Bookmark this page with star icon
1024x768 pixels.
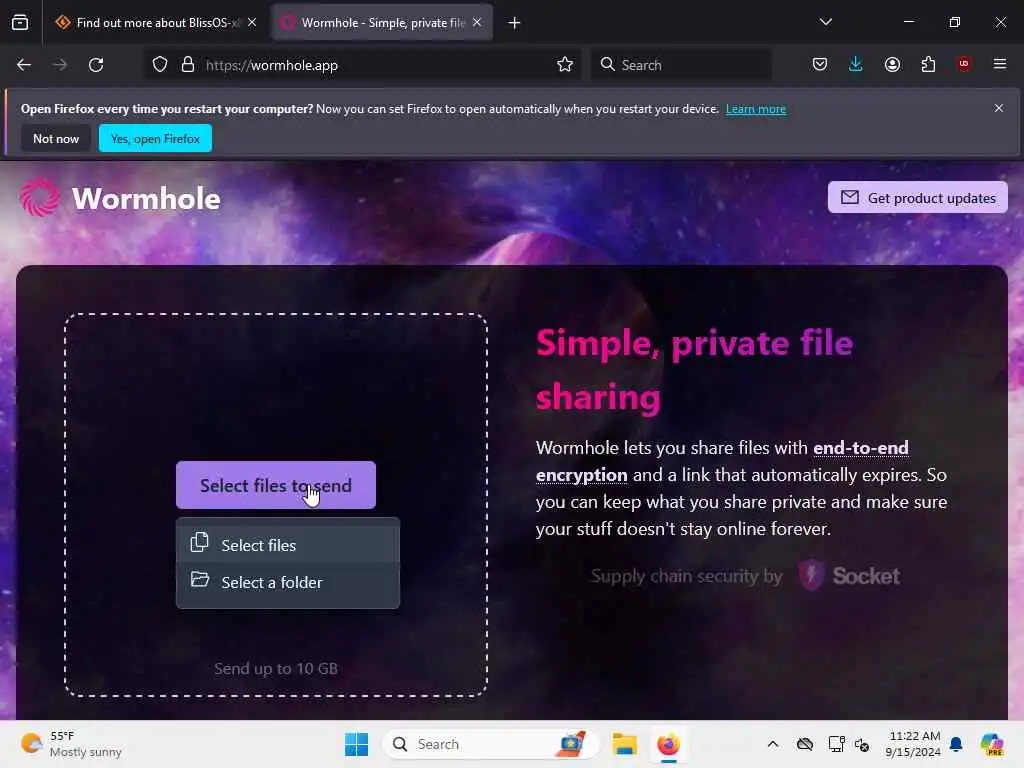pos(565,65)
